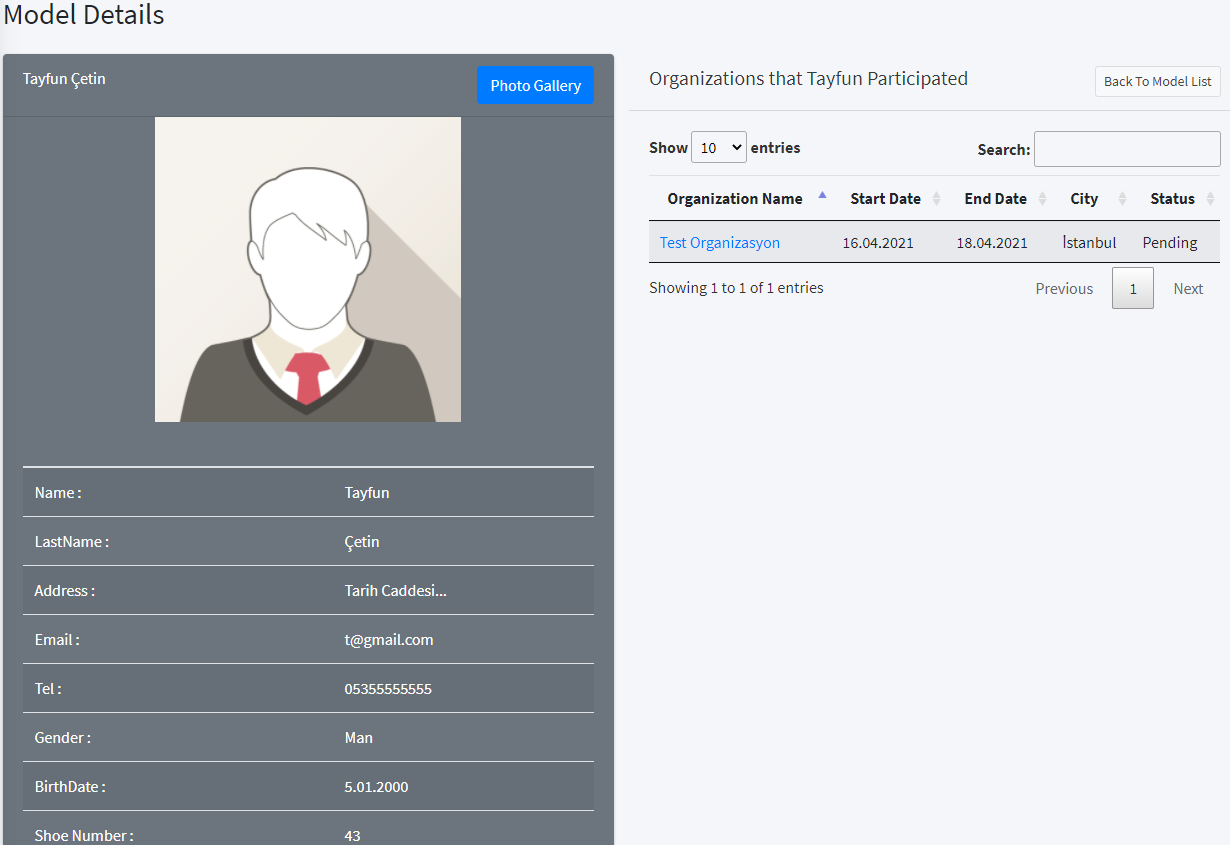Click the email row showing t@gmail.com

pos(307,639)
